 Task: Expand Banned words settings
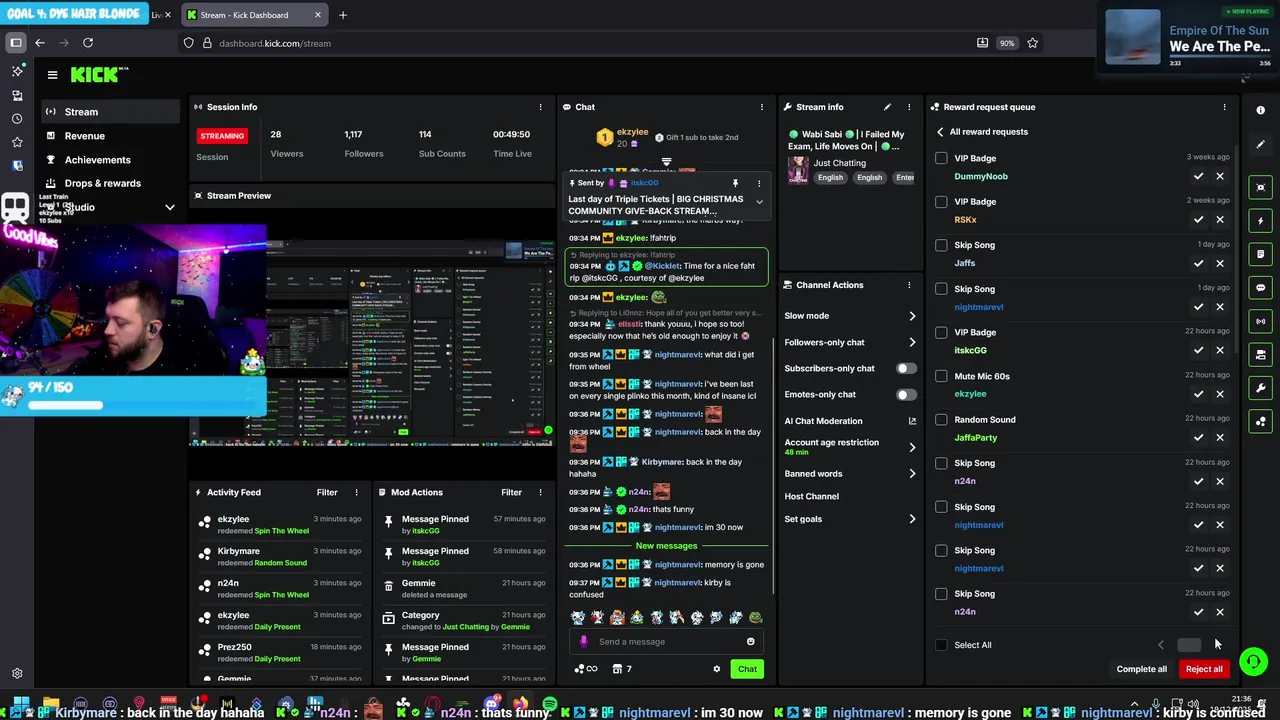point(912,474)
